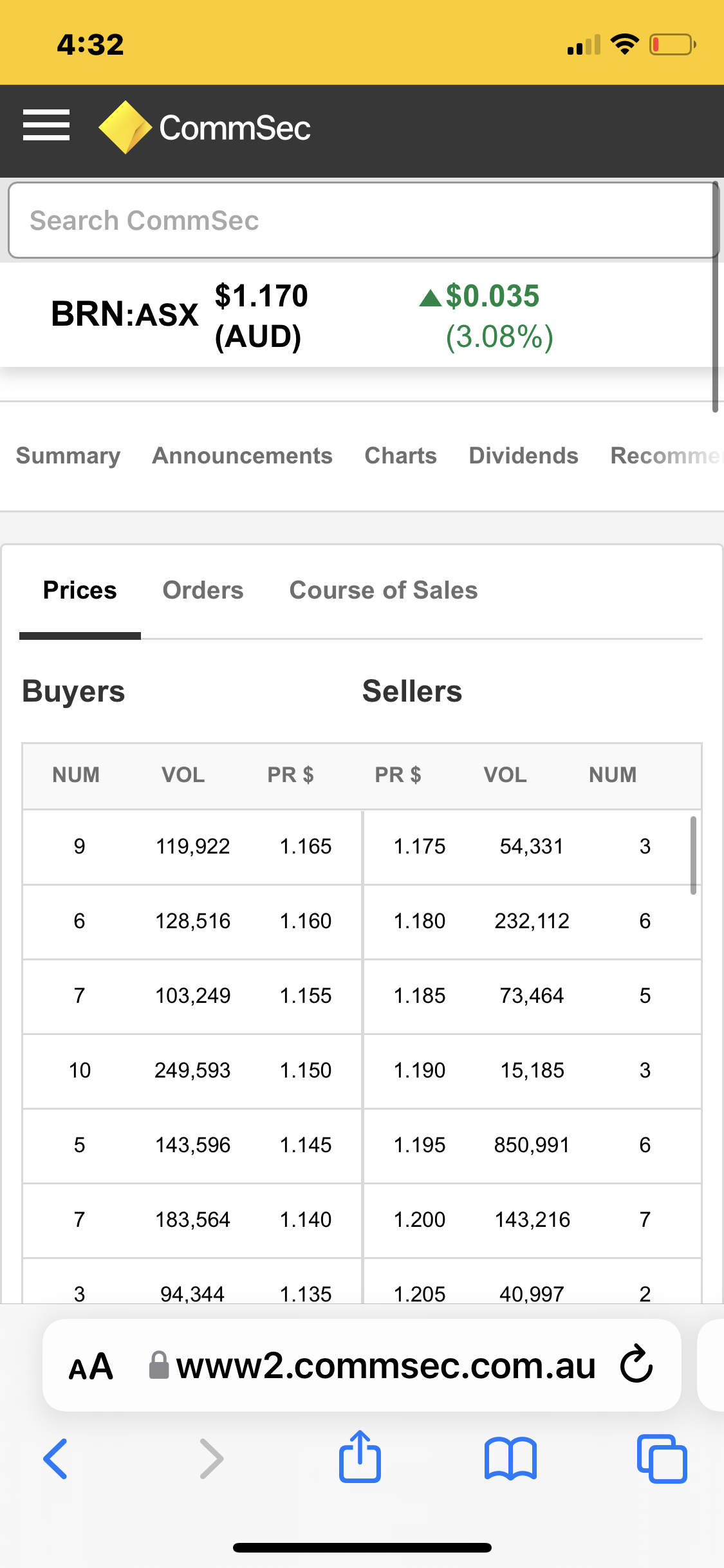The height and width of the screenshot is (1568, 724).
Task: Open the hamburger navigation menu
Action: (x=46, y=125)
